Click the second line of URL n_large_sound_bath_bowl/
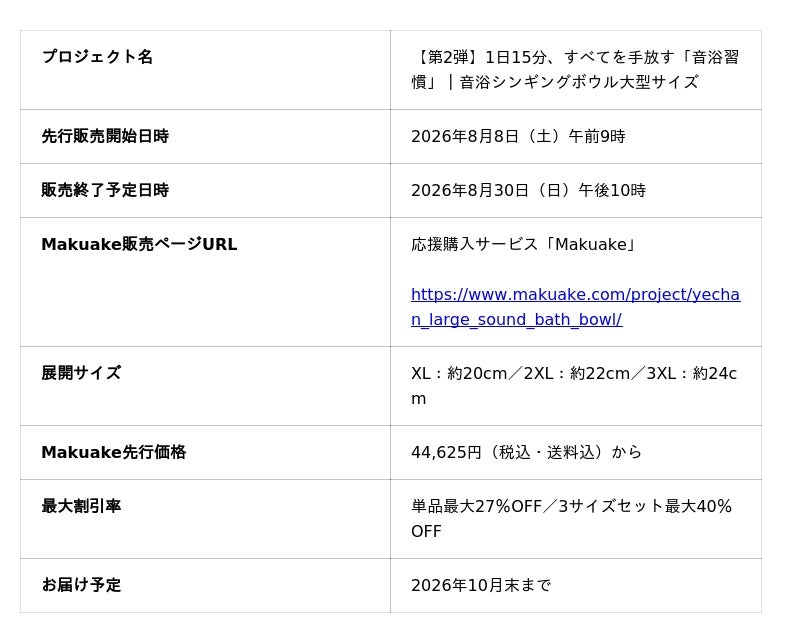The width and height of the screenshot is (800, 643). pyautogui.click(x=517, y=319)
